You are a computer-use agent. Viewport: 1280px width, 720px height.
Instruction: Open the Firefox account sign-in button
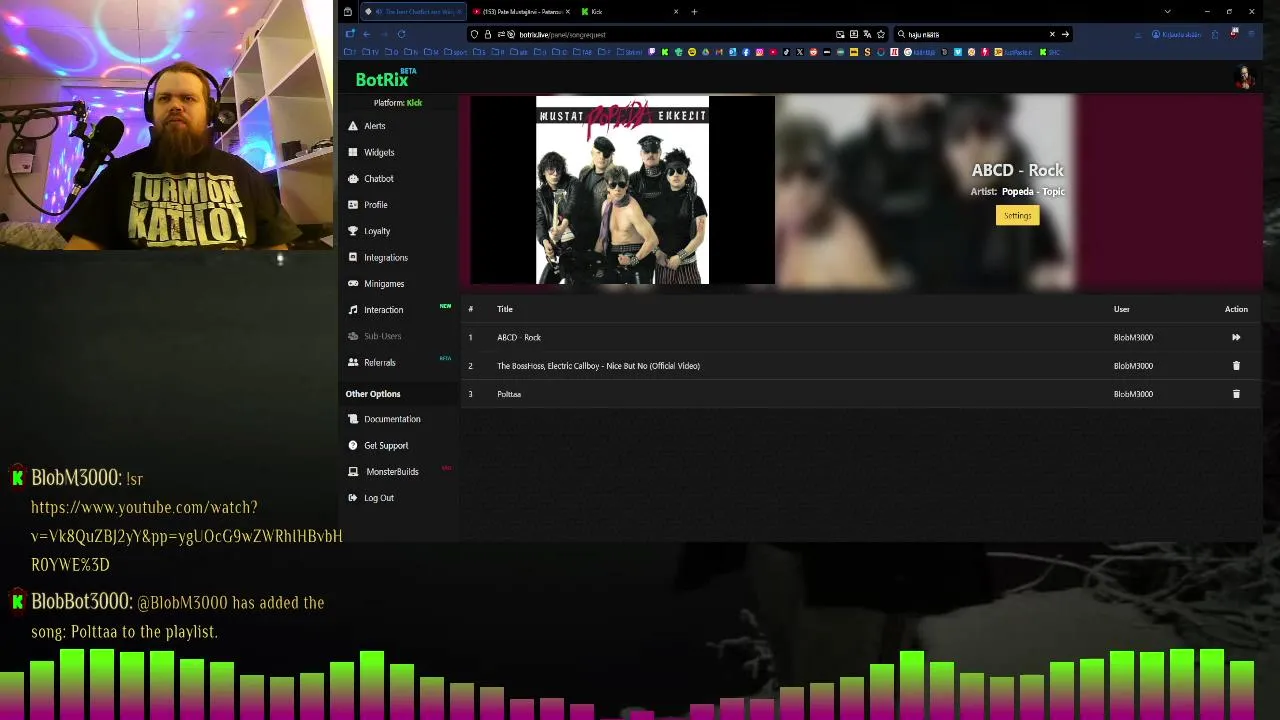coord(1177,34)
